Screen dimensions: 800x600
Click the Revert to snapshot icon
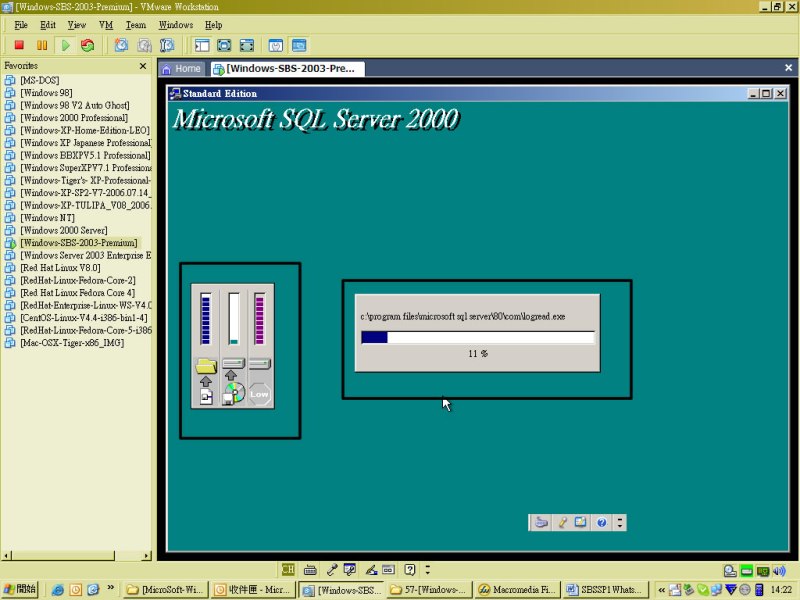click(x=144, y=45)
